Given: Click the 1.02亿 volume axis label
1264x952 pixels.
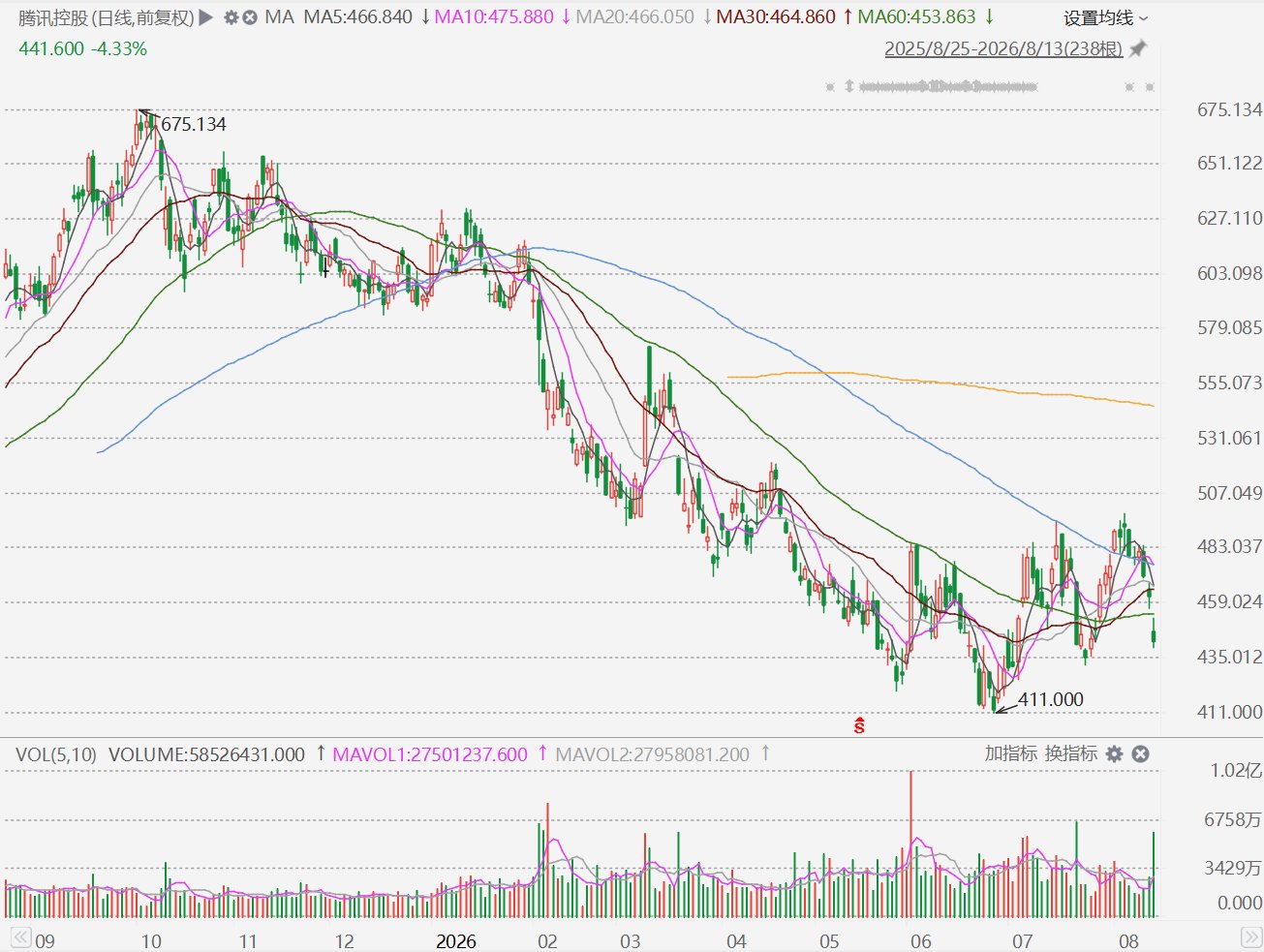Looking at the screenshot, I should click(x=1236, y=771).
